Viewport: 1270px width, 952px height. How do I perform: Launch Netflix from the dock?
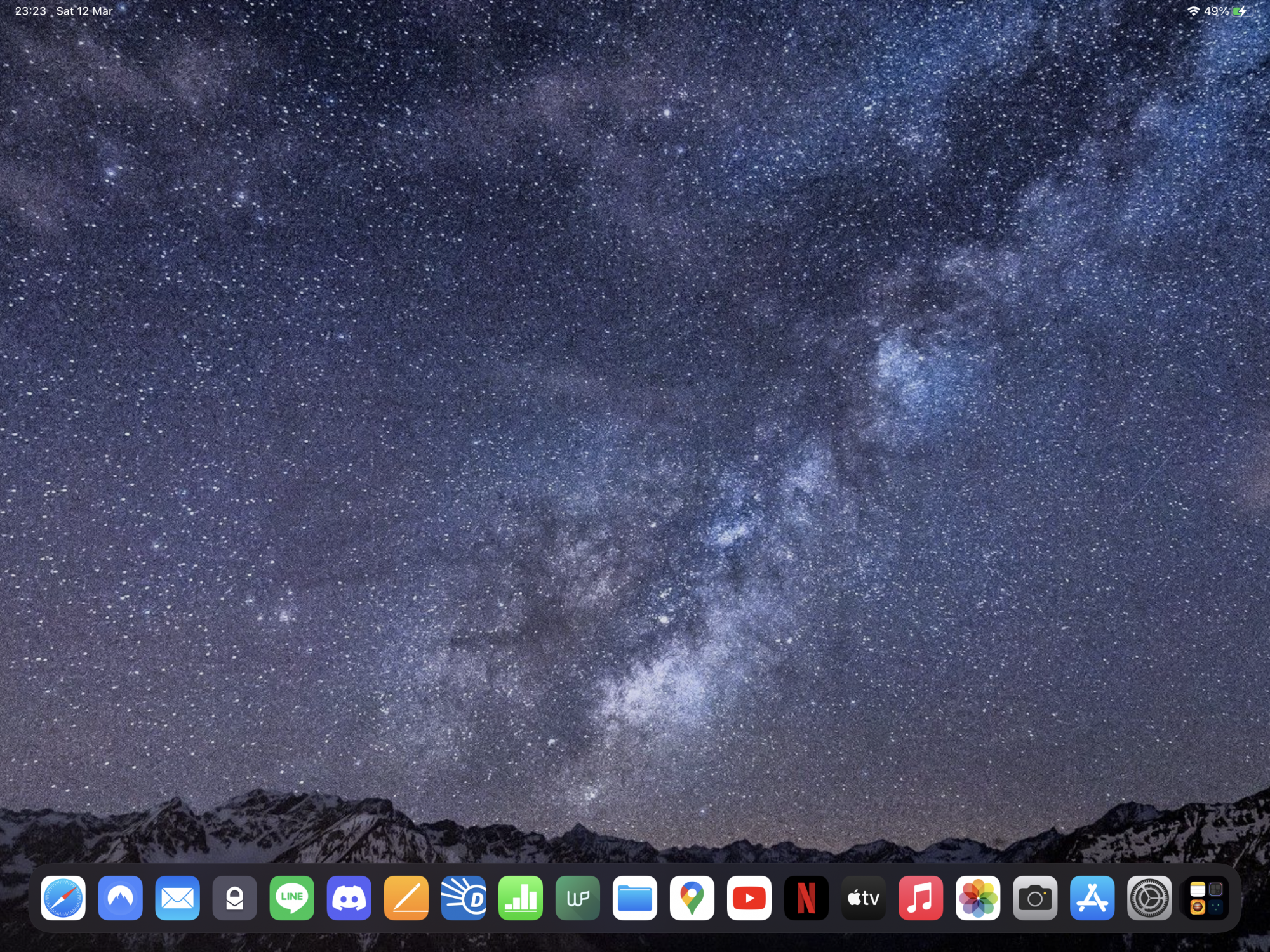tap(806, 898)
